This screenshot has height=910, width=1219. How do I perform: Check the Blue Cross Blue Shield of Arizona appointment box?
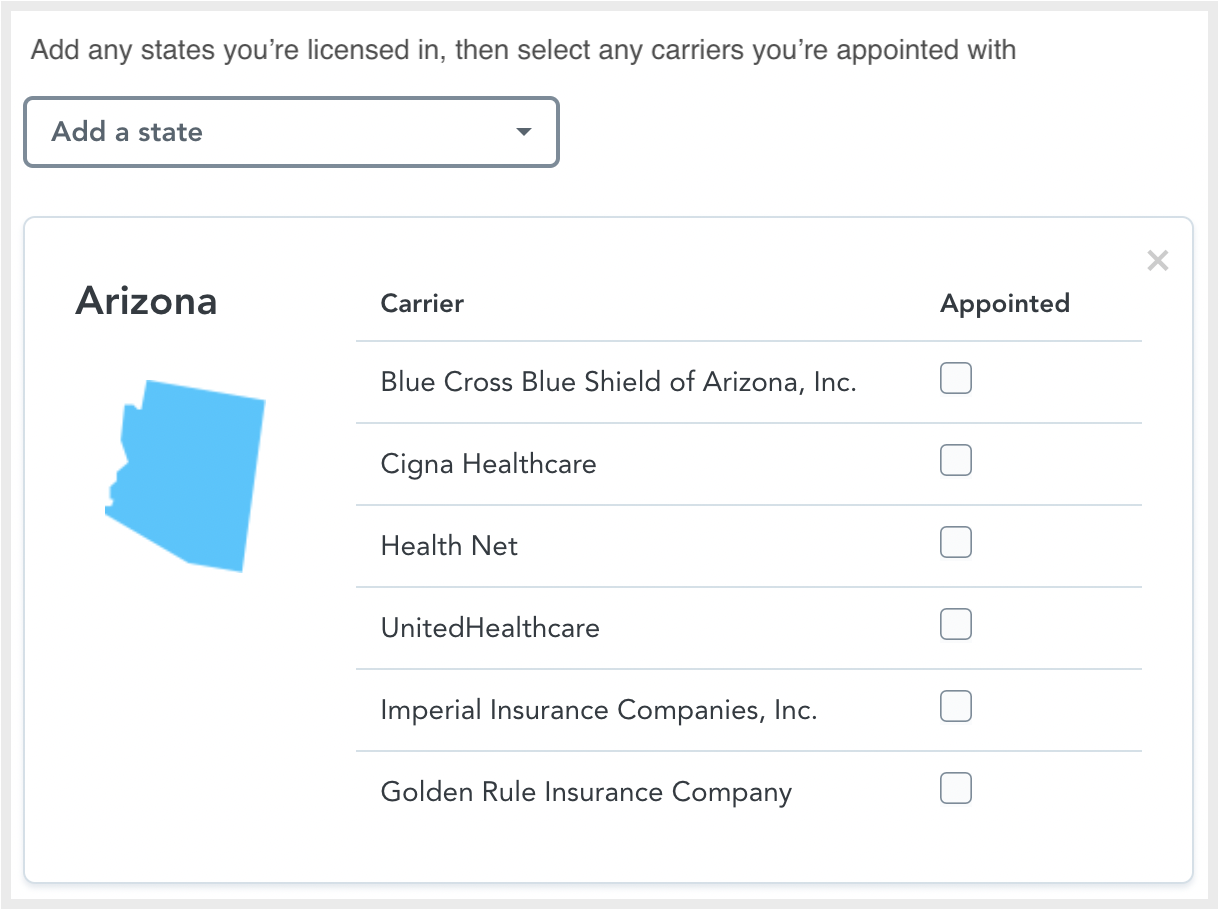[x=955, y=378]
